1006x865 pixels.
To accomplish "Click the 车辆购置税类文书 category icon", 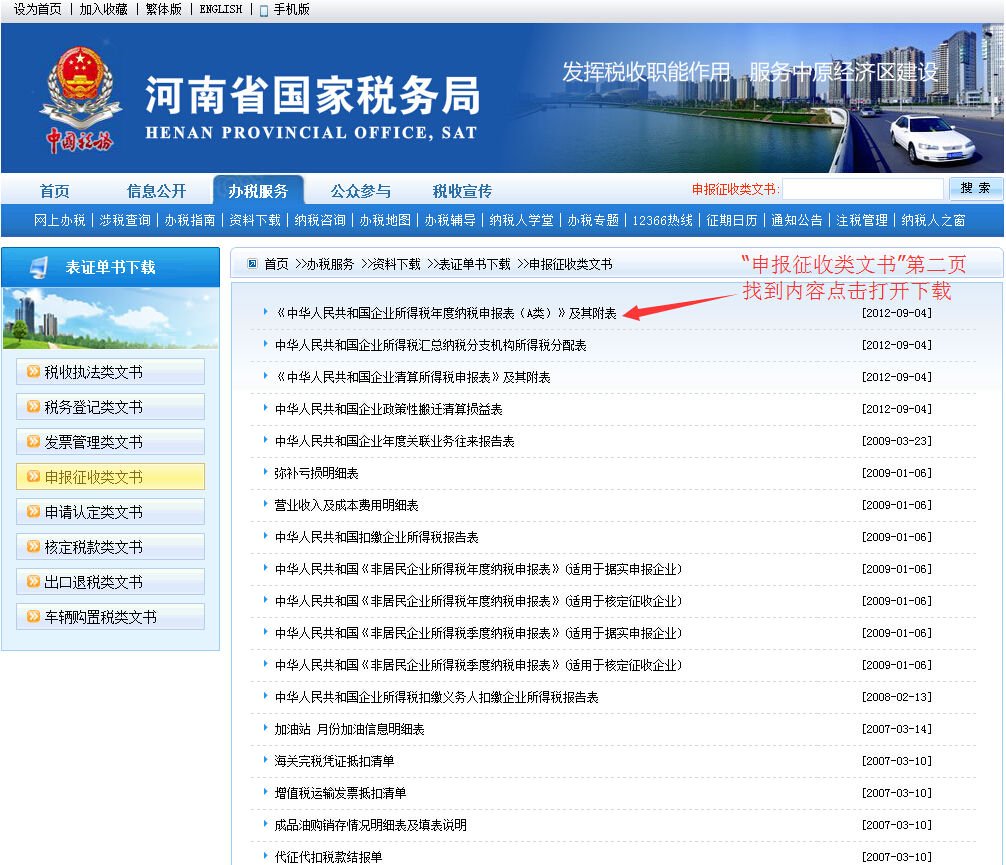I will tap(110, 616).
